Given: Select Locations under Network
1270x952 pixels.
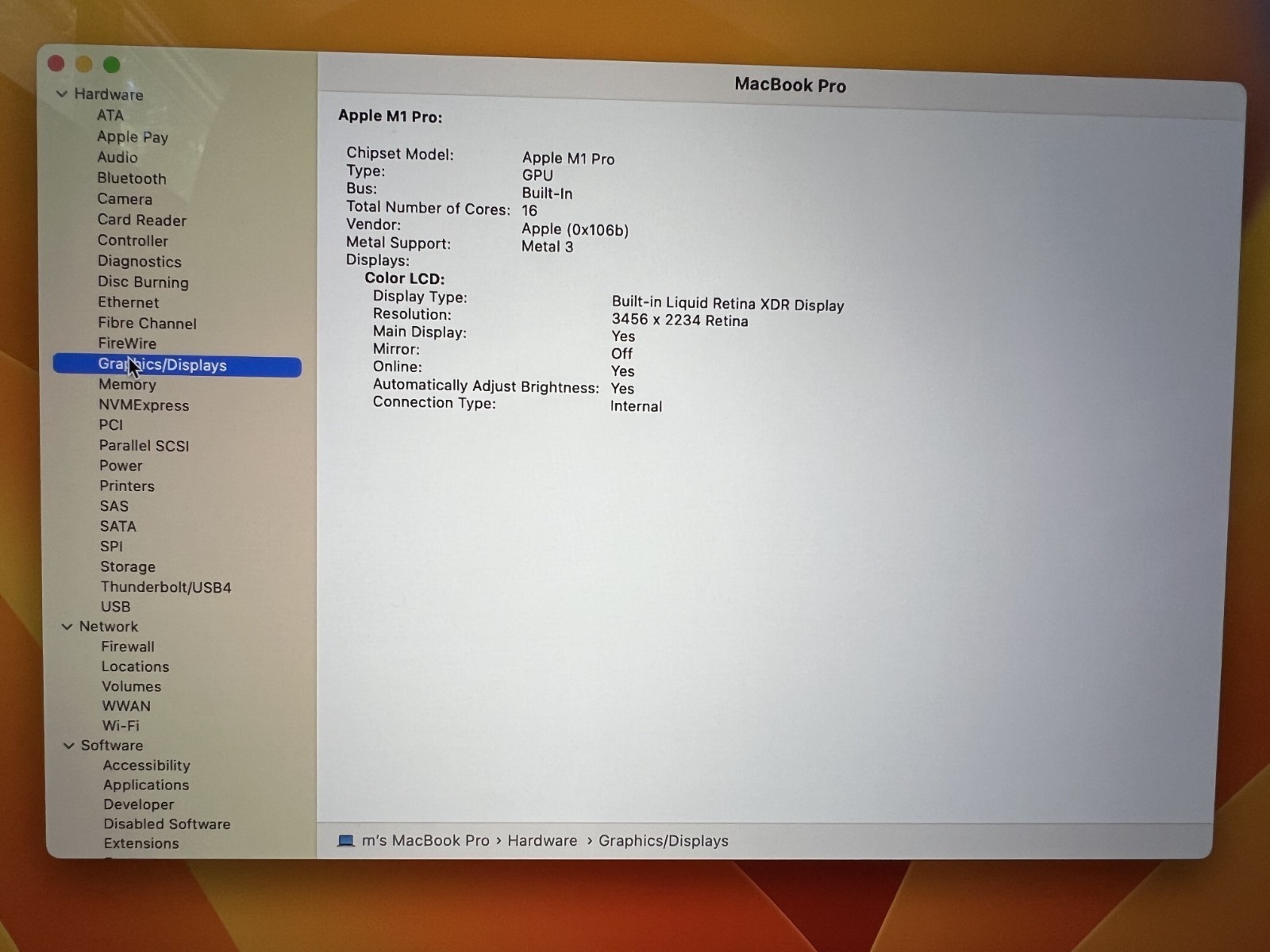Looking at the screenshot, I should click(135, 667).
